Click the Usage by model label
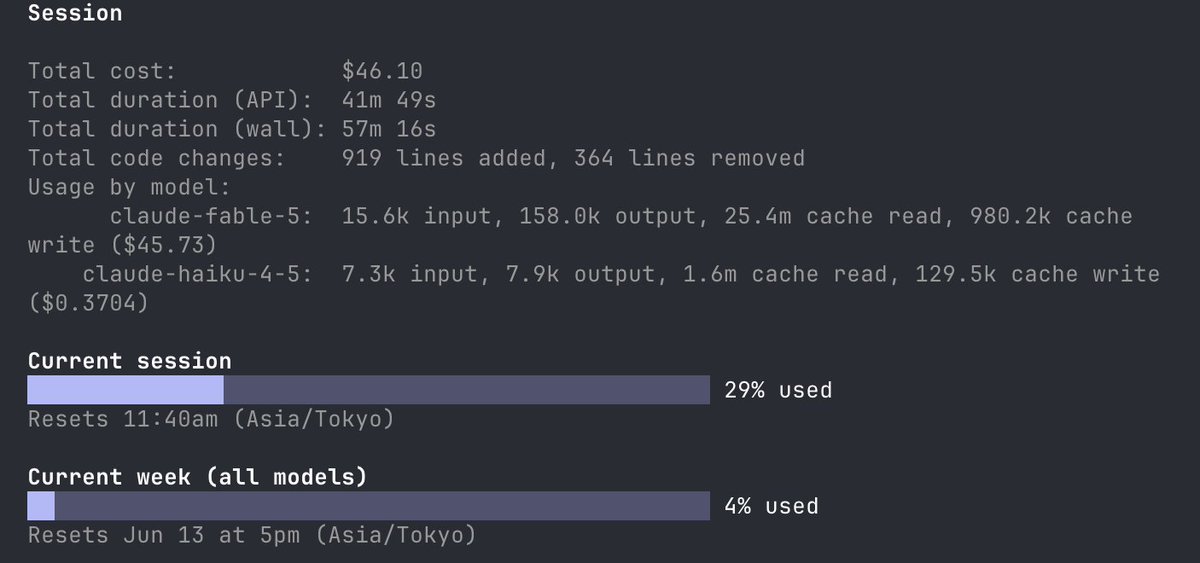This screenshot has height=563, width=1200. coord(129,187)
